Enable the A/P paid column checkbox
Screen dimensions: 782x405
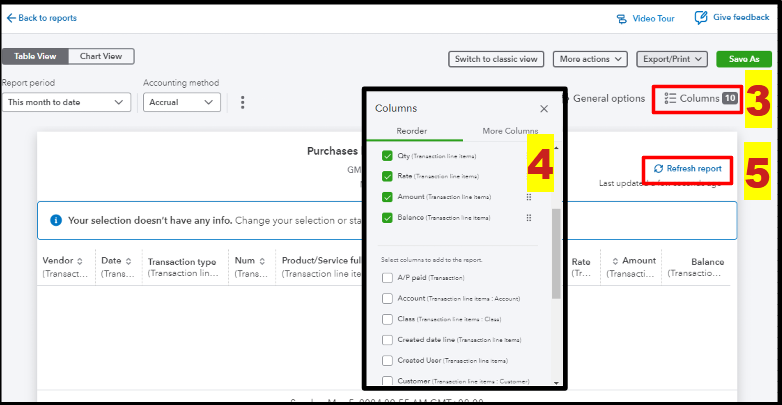point(388,277)
